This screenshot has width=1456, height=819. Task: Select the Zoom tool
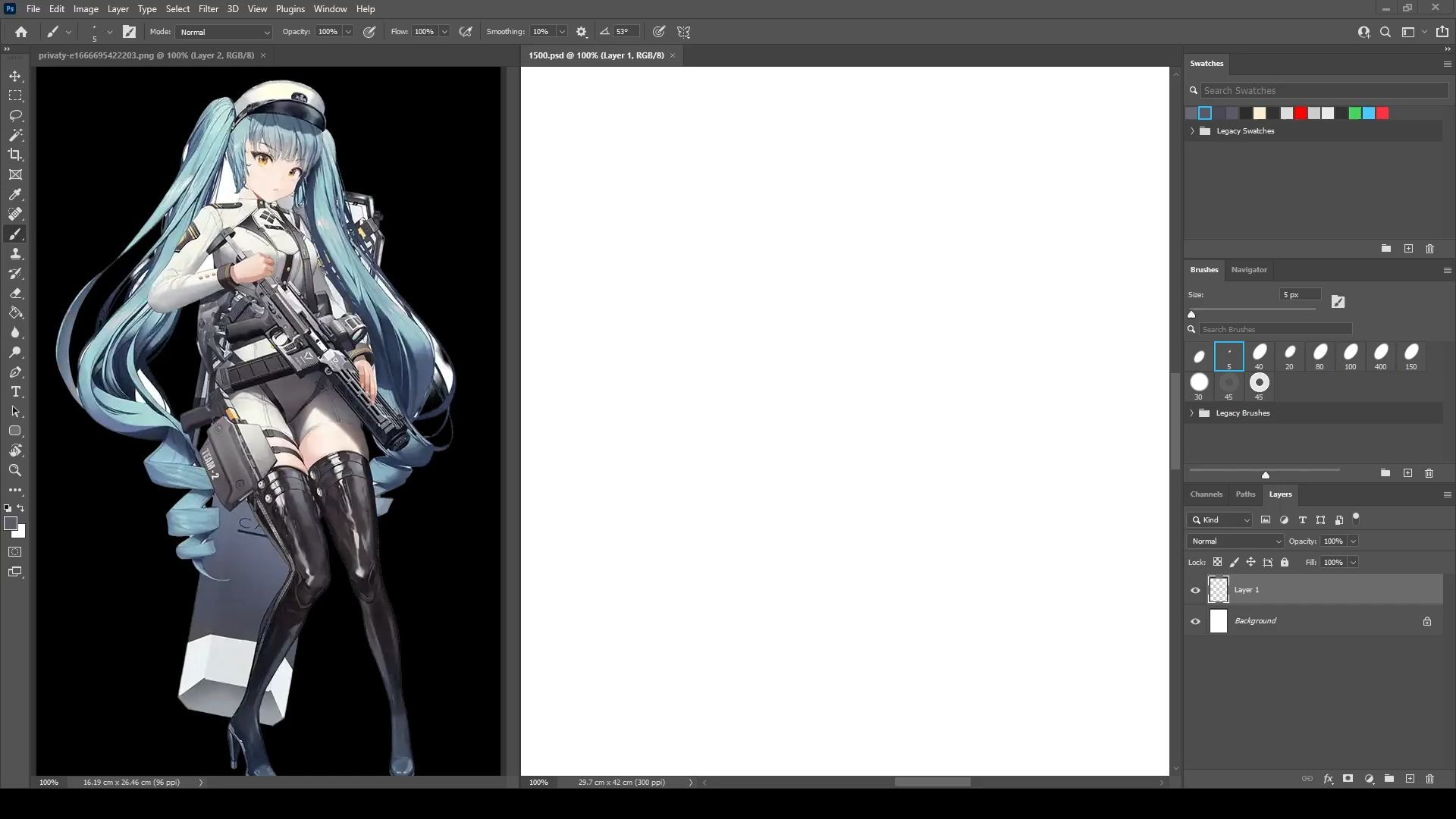coord(15,470)
